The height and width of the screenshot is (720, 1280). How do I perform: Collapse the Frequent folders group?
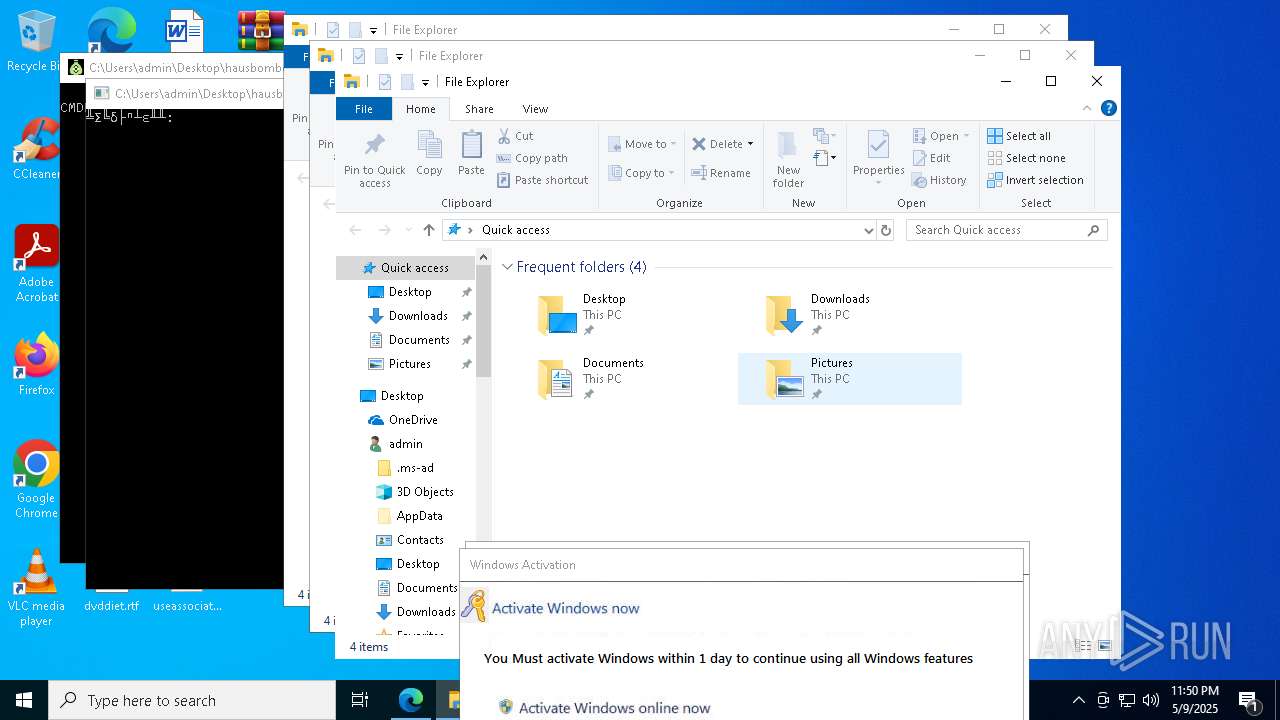pyautogui.click(x=508, y=267)
